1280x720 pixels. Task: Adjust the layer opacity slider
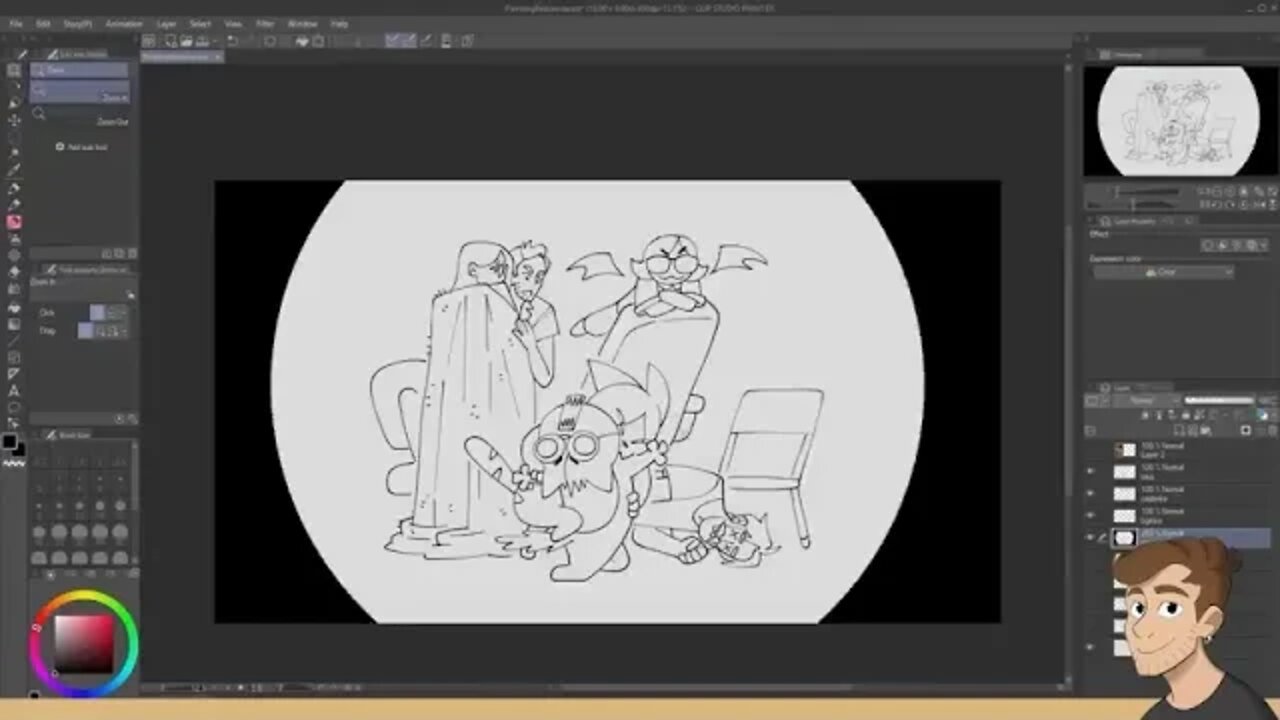point(1219,401)
